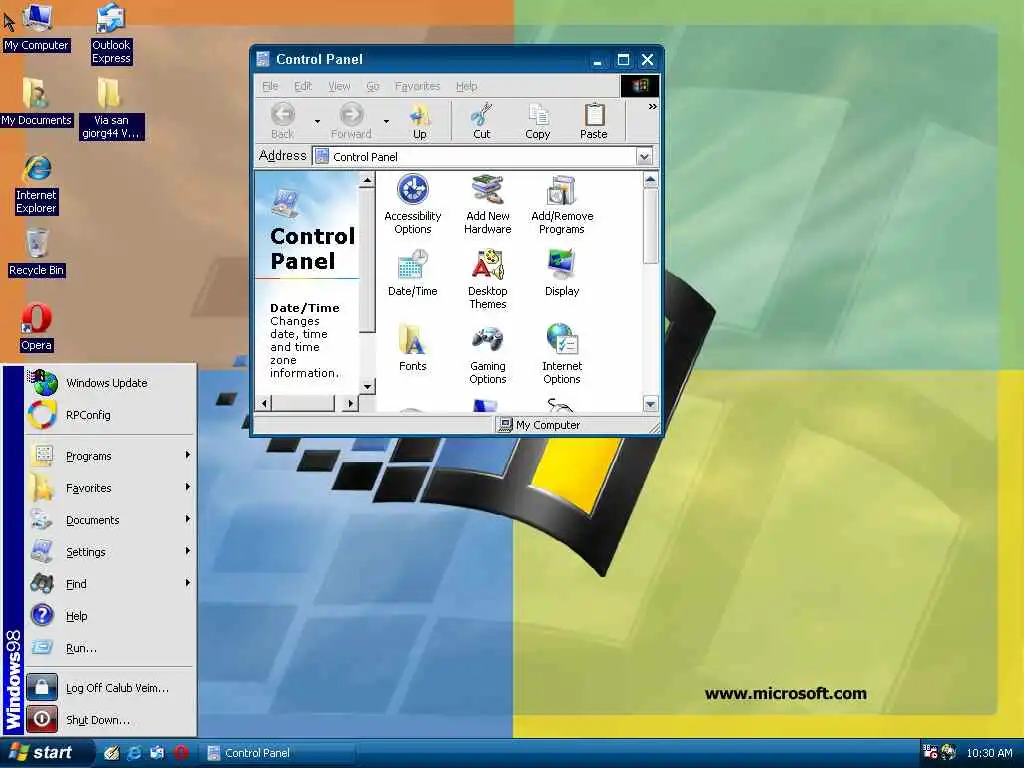This screenshot has height=768, width=1024.
Task: Select the Via san giorg44 folder
Action: click(x=111, y=109)
